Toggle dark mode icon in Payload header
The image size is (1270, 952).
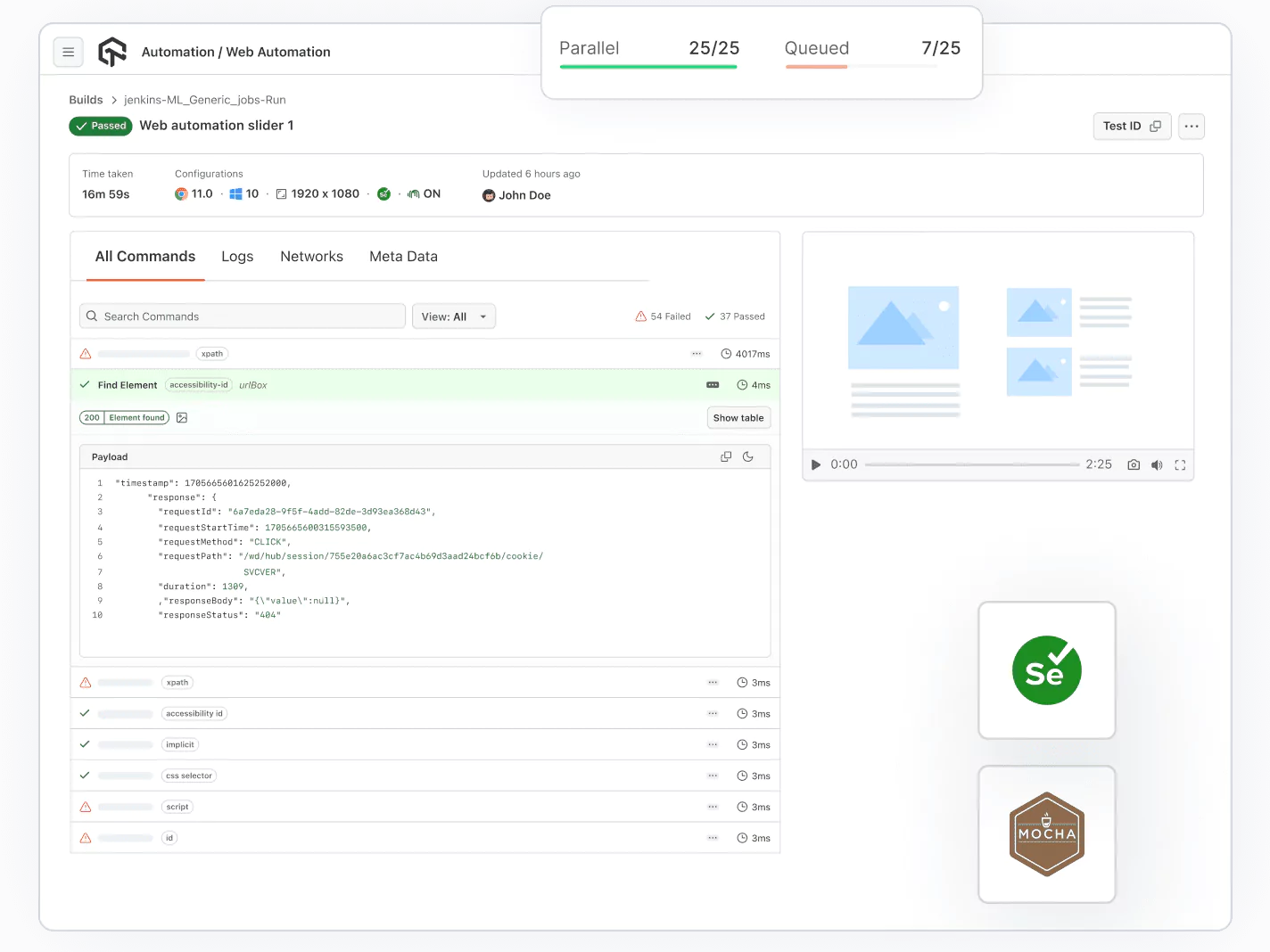[748, 456]
